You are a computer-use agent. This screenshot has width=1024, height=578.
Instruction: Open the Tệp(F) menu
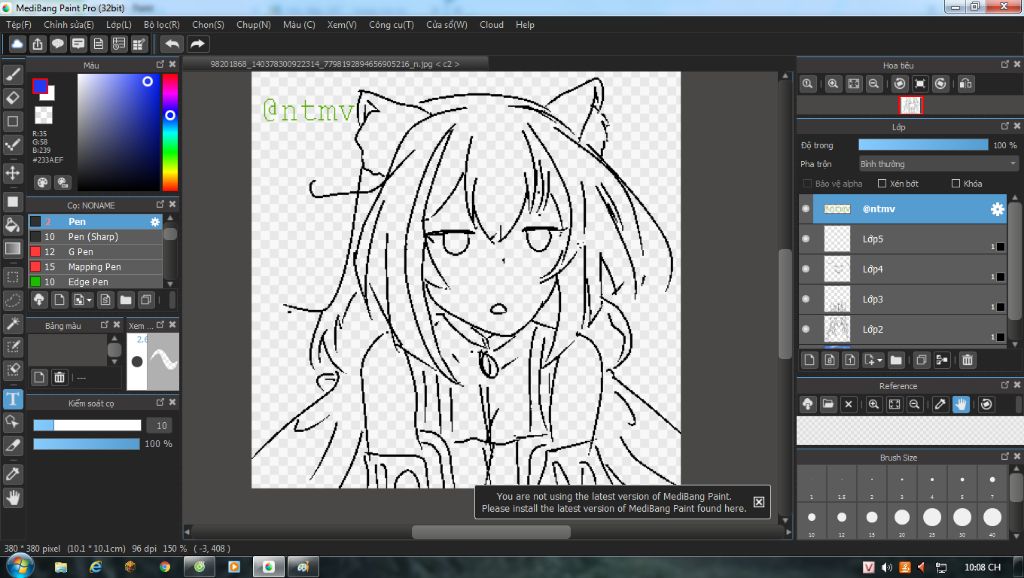click(x=18, y=25)
